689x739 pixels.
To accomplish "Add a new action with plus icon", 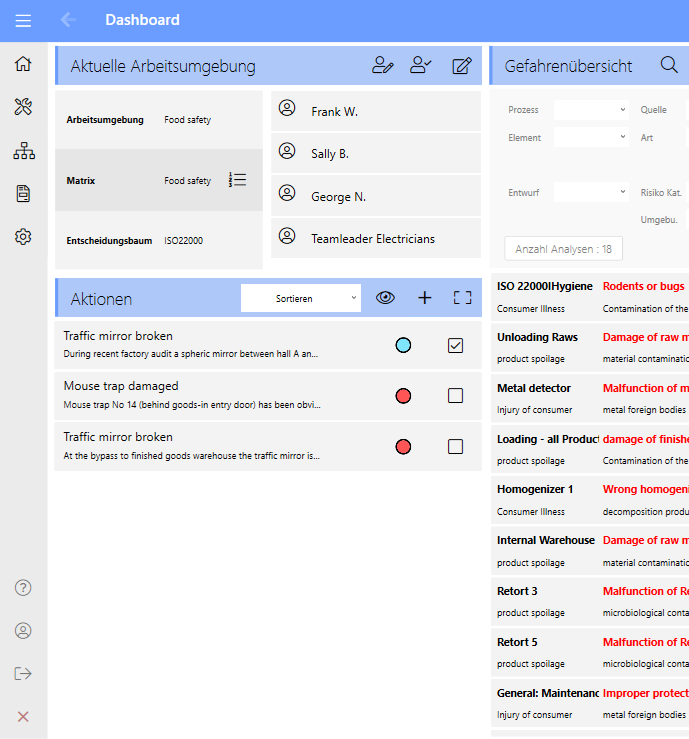I will (x=425, y=297).
